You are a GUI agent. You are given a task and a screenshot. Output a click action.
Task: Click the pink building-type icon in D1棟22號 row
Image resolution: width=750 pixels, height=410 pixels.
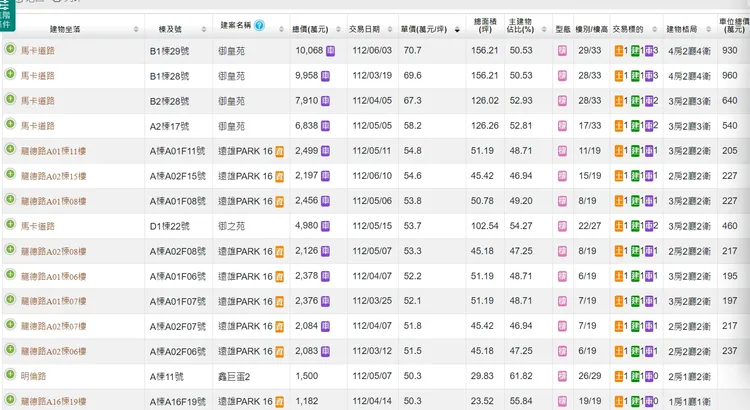click(x=562, y=226)
